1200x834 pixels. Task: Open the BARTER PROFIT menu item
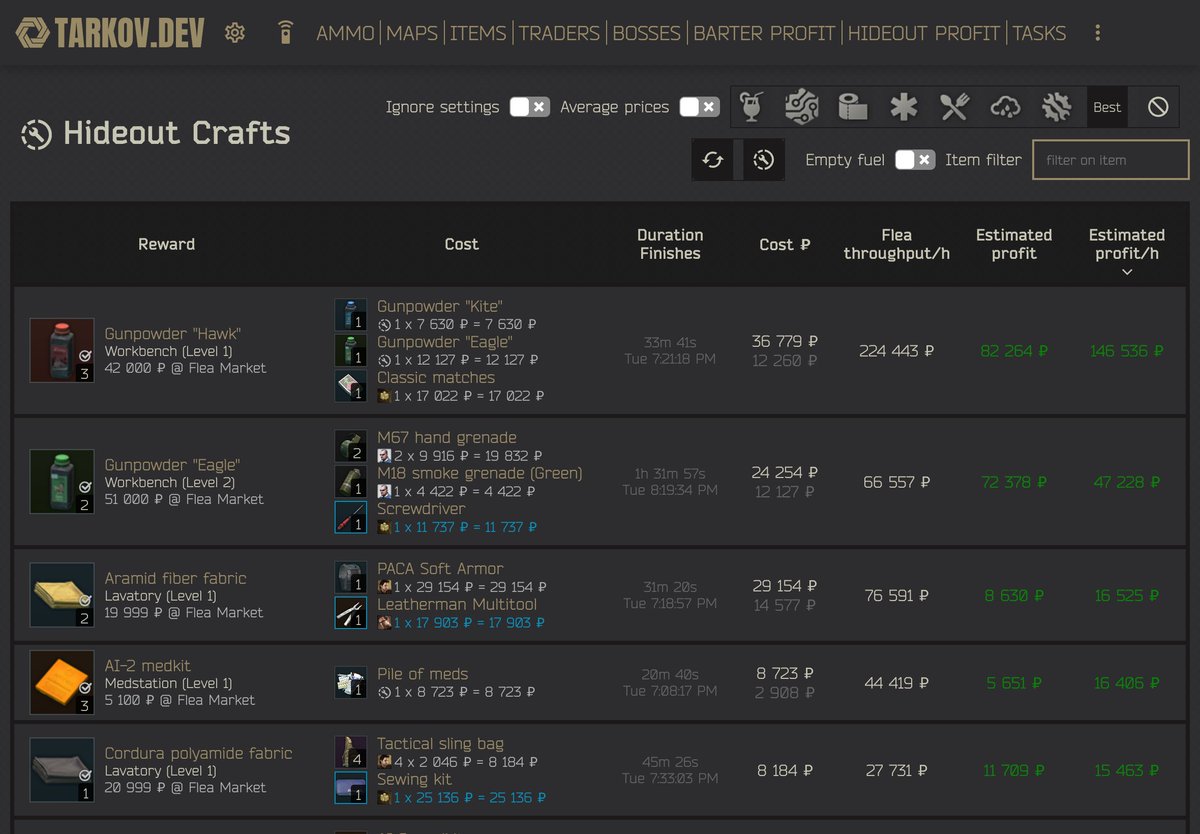coord(764,33)
